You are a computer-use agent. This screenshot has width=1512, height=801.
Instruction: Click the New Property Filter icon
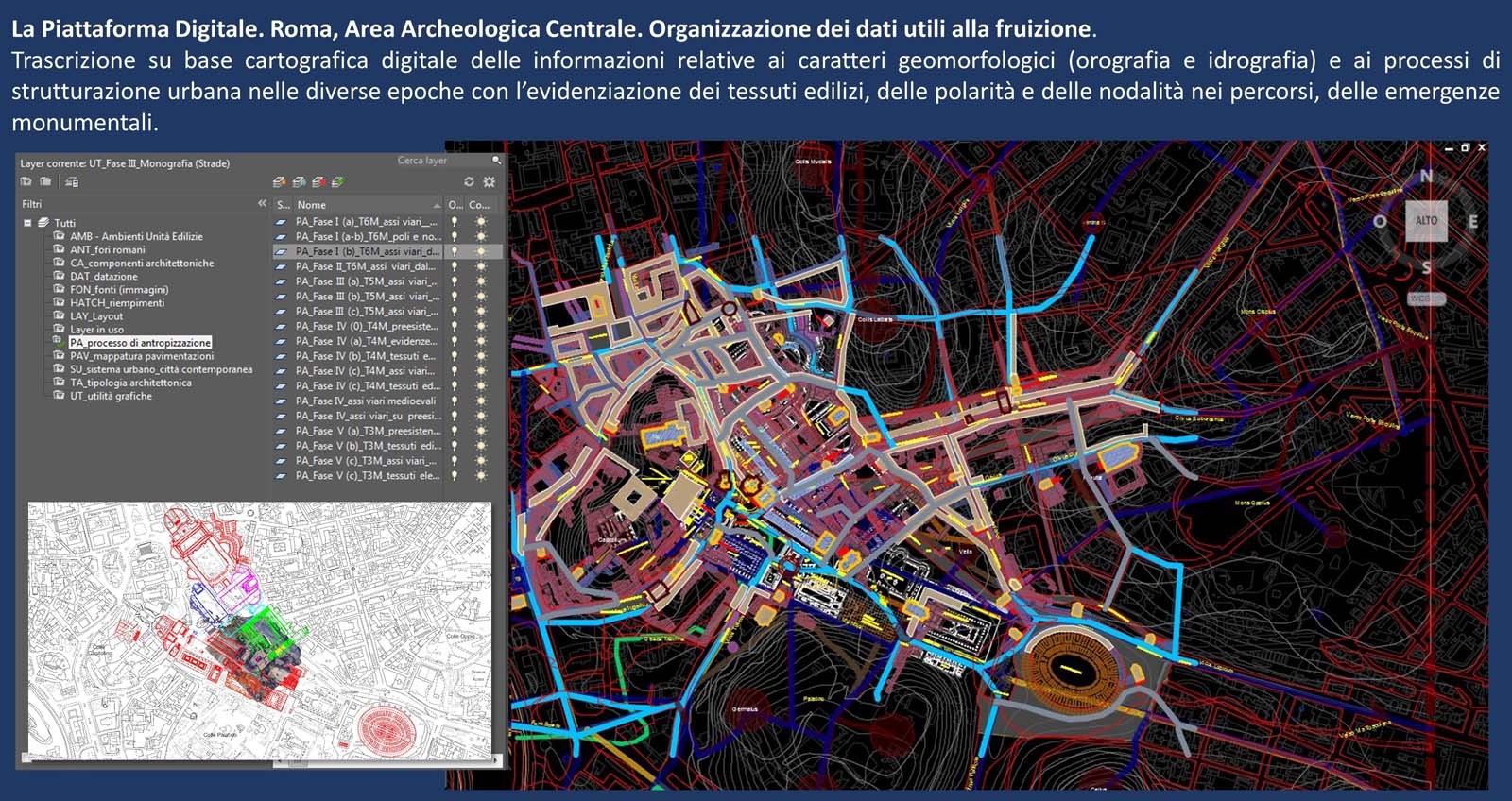coord(26,182)
